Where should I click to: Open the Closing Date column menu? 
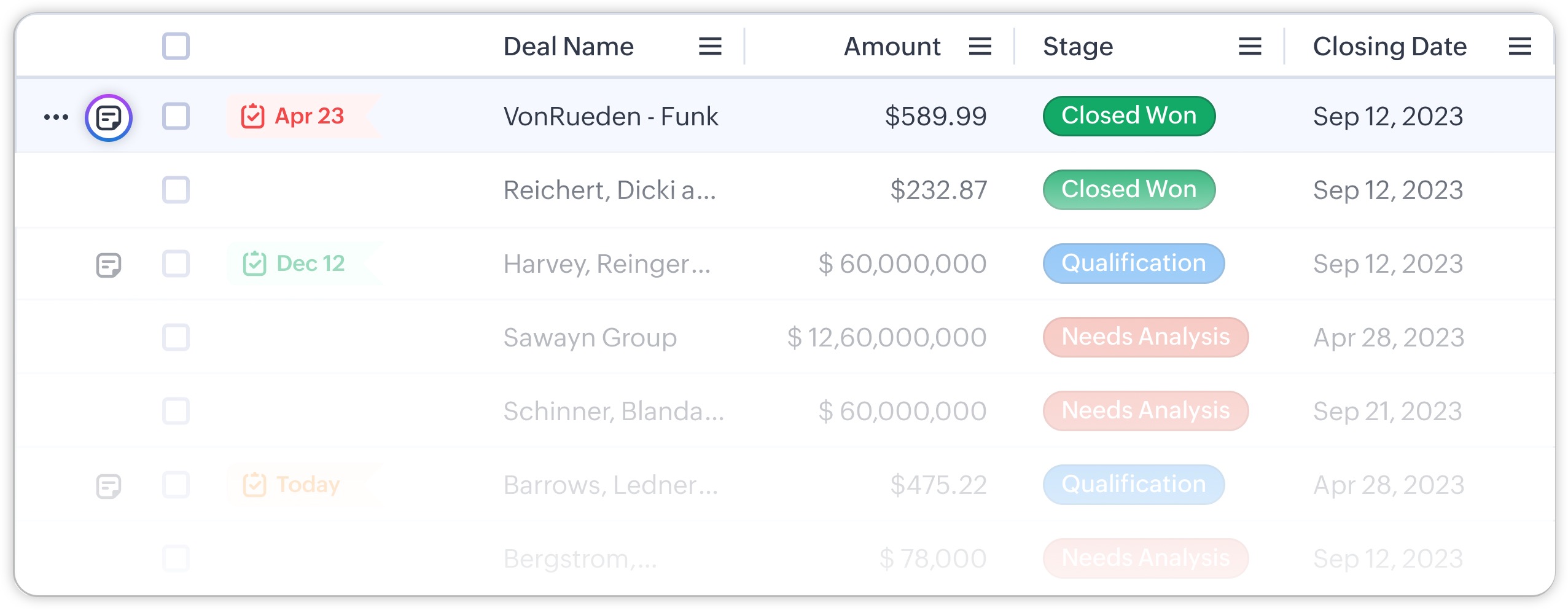click(1519, 46)
